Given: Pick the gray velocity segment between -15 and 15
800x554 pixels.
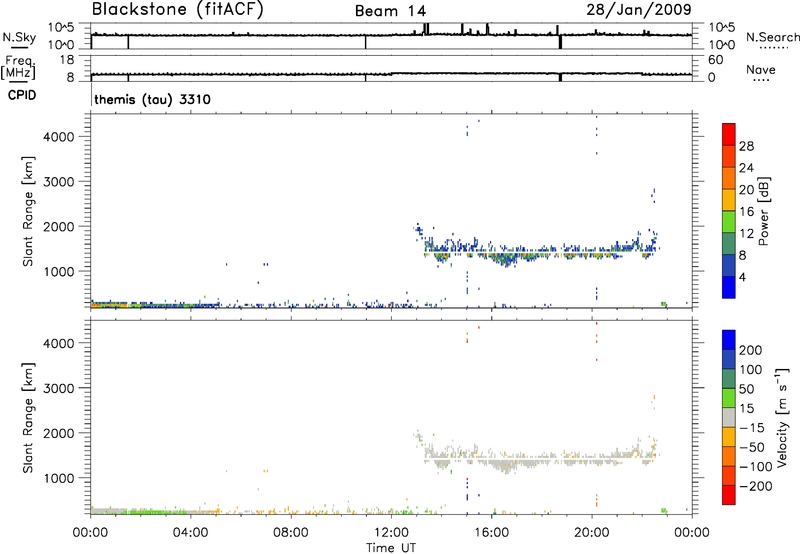Looking at the screenshot, I should [x=729, y=417].
